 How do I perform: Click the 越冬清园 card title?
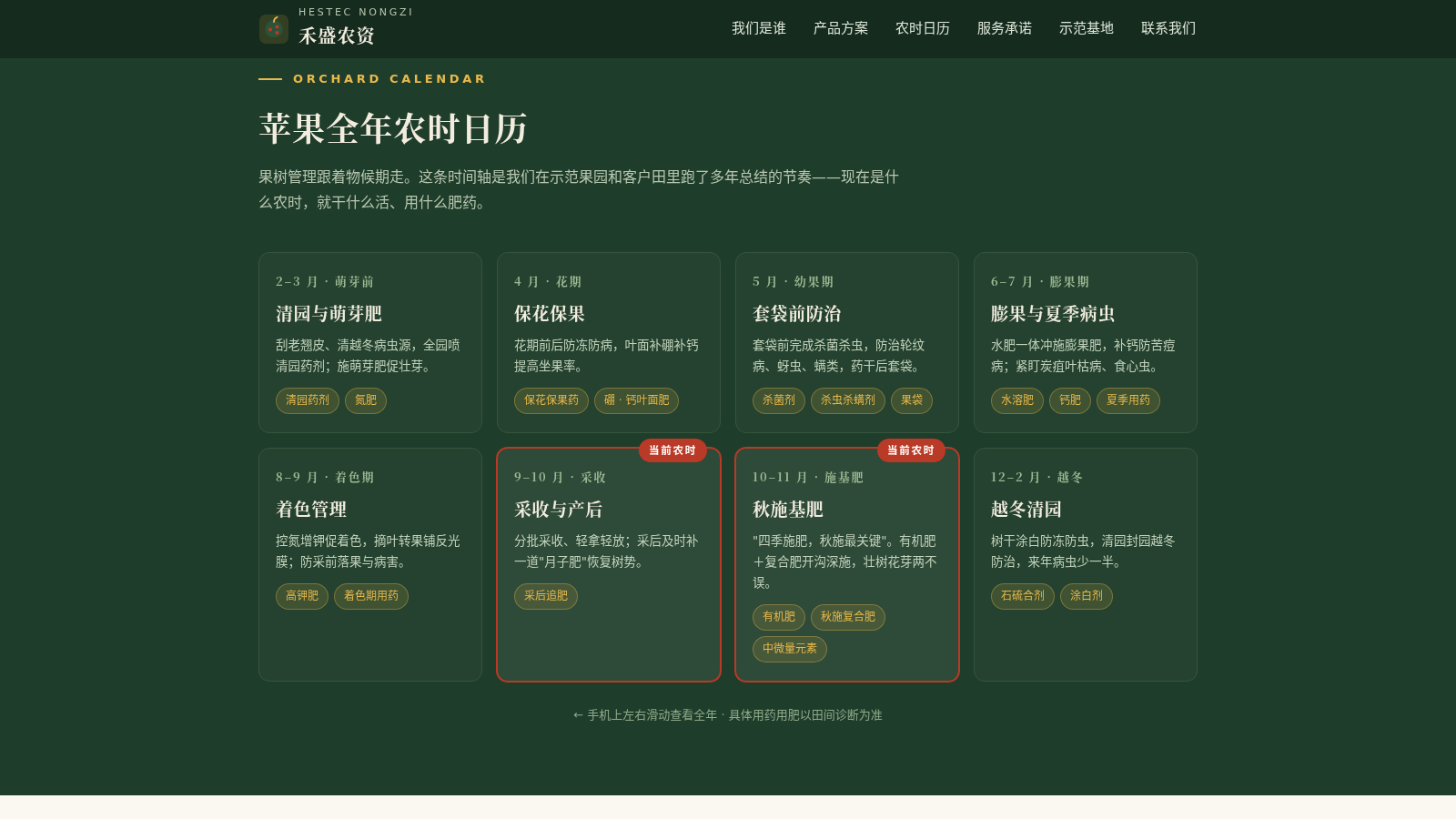pyautogui.click(x=1026, y=510)
